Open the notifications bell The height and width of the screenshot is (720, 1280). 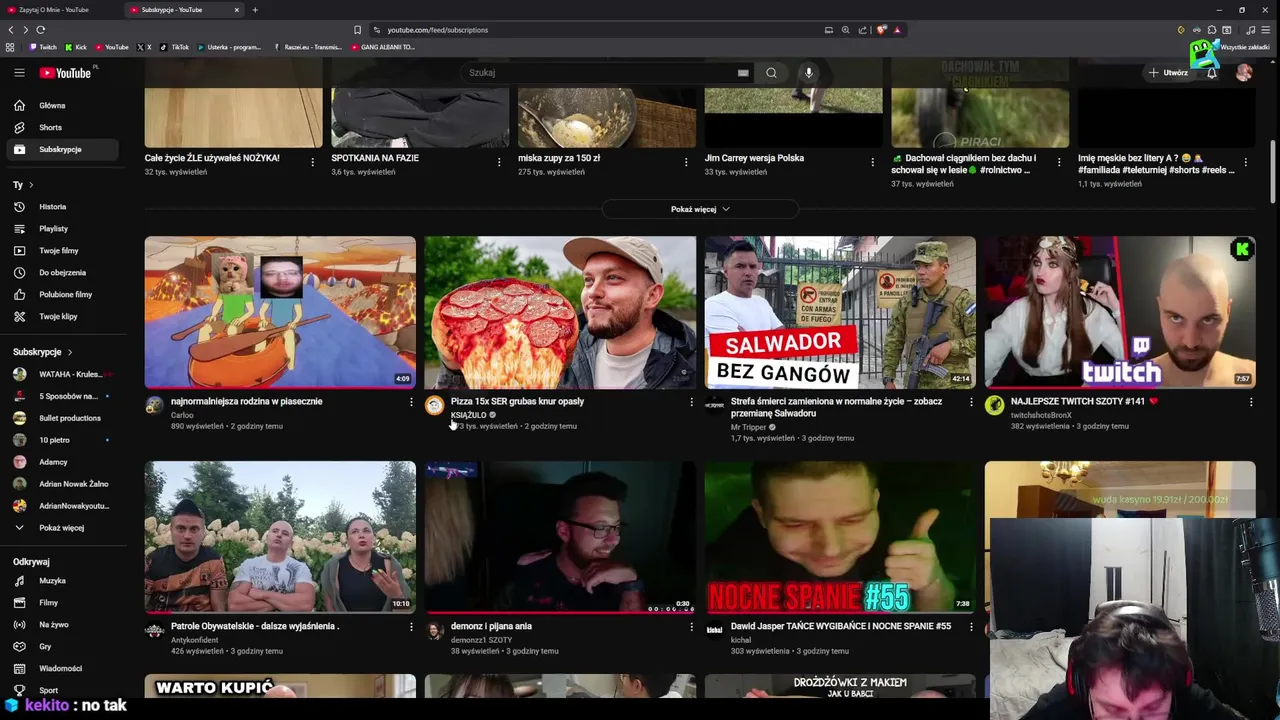pyautogui.click(x=1212, y=73)
